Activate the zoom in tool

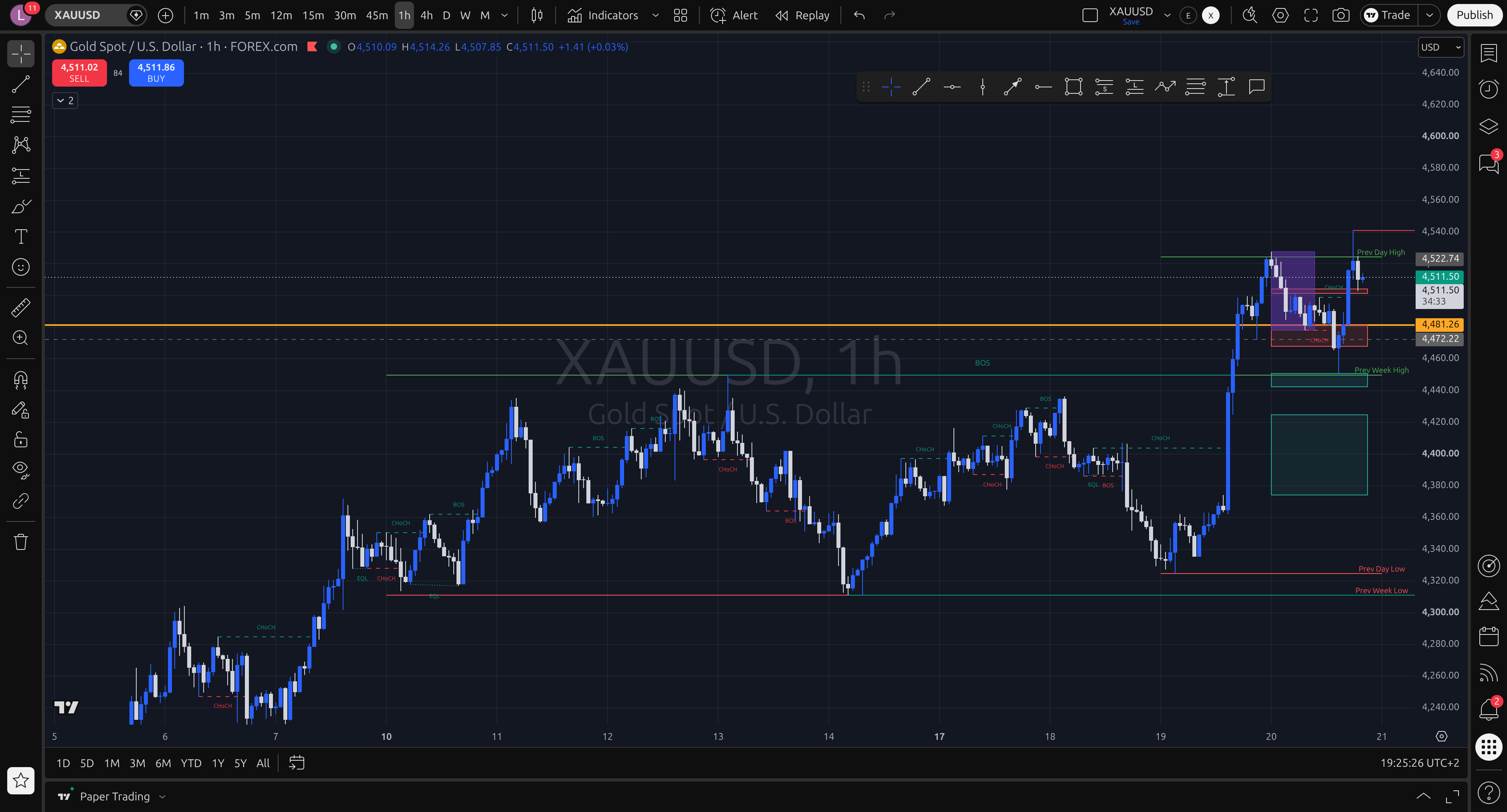(21, 337)
